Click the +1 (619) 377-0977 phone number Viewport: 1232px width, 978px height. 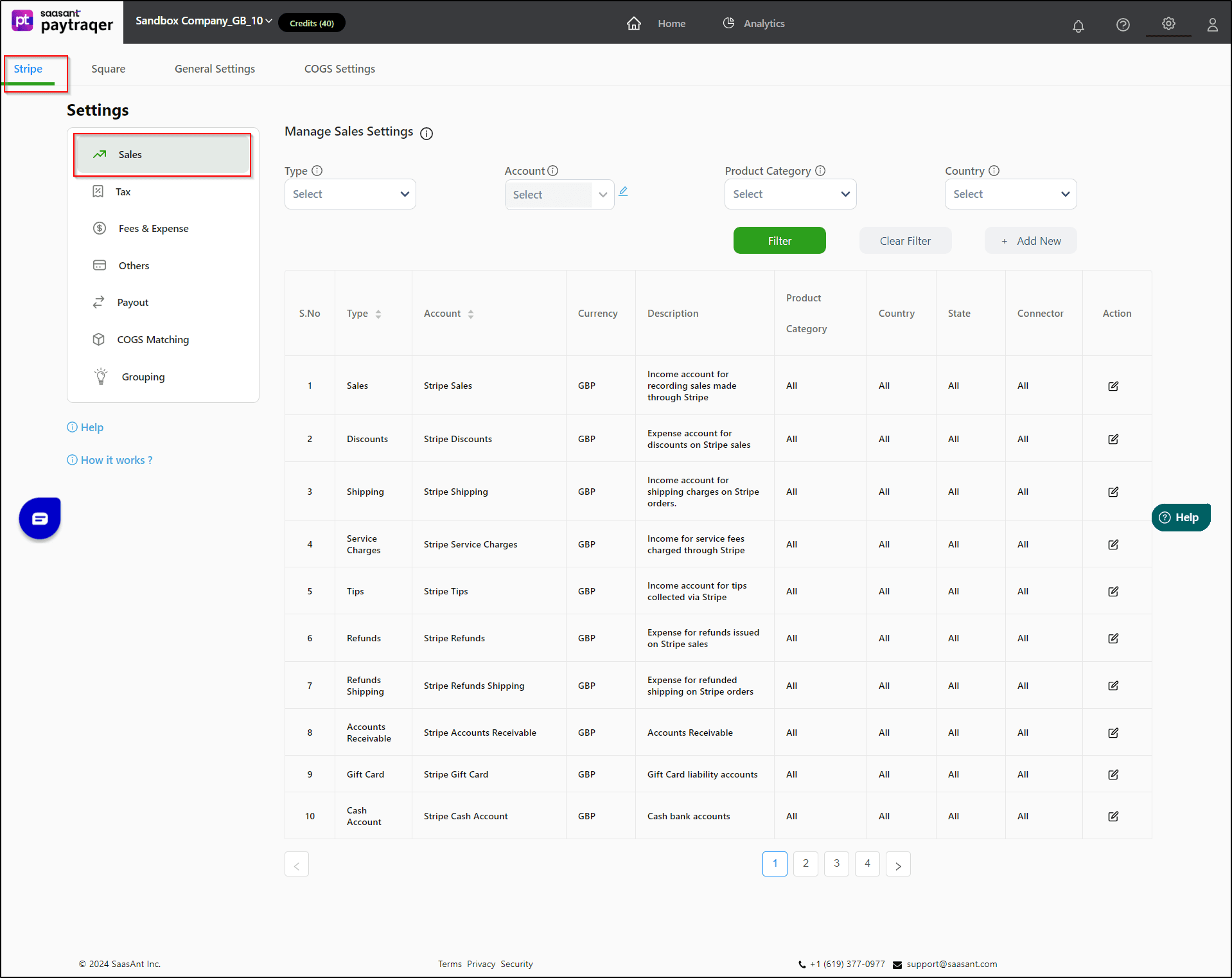tap(847, 964)
